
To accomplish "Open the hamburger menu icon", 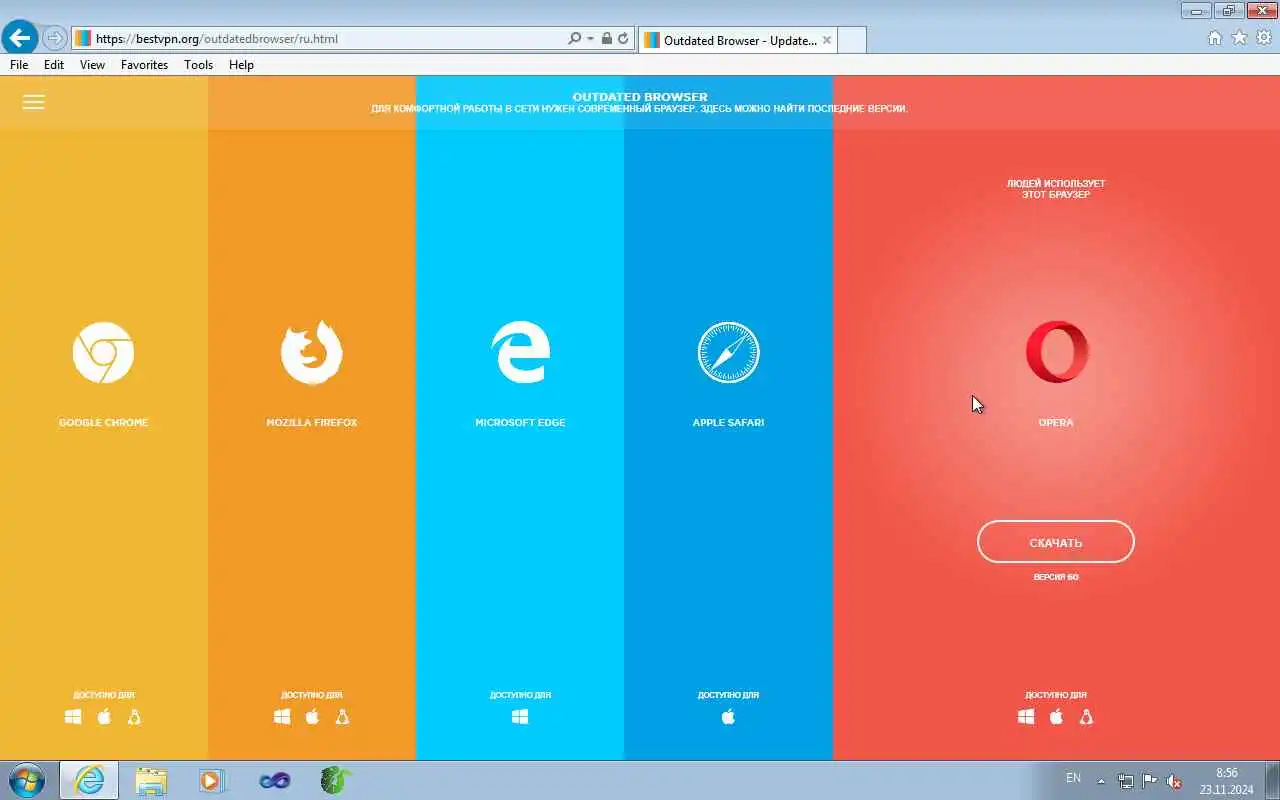I will pyautogui.click(x=33, y=102).
